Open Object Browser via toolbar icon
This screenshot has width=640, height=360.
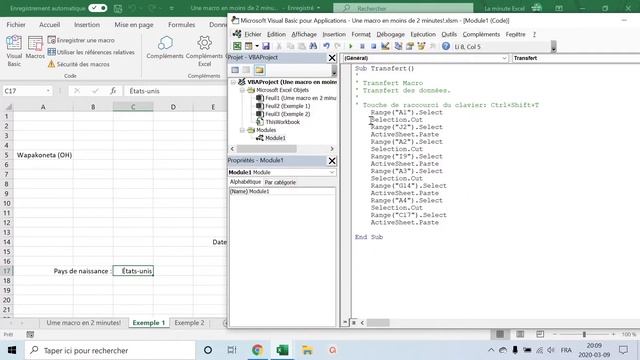421,47
